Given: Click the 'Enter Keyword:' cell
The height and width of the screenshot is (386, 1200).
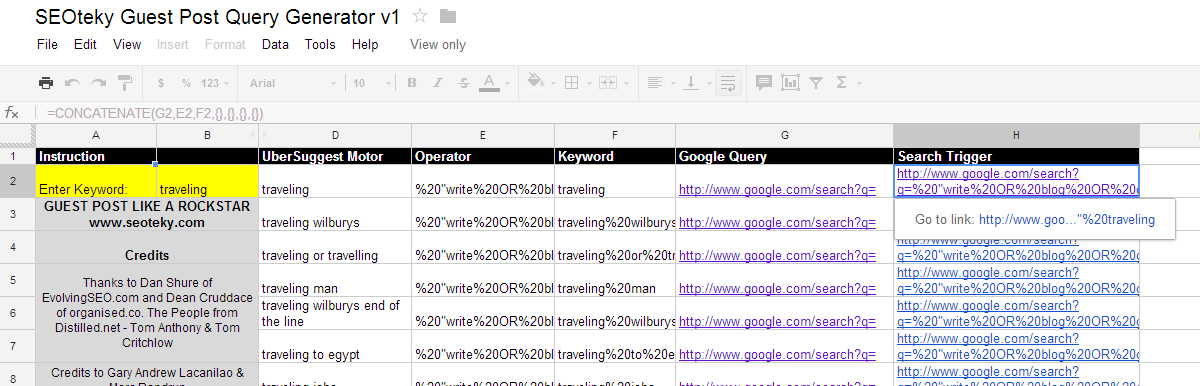Looking at the screenshot, I should coord(95,181).
